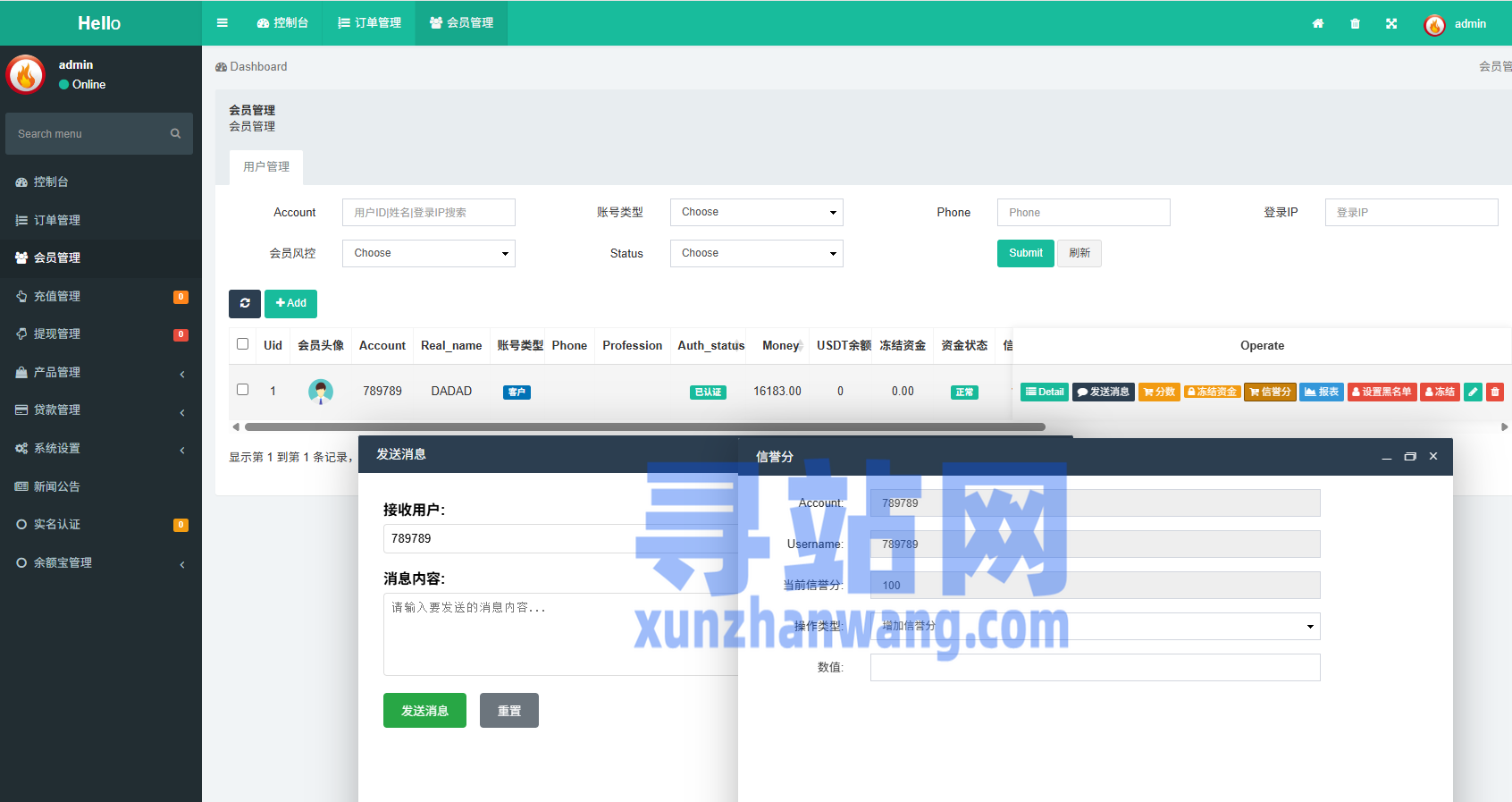
Task: Open the 账号类型 Choose dropdown
Action: pyautogui.click(x=757, y=212)
